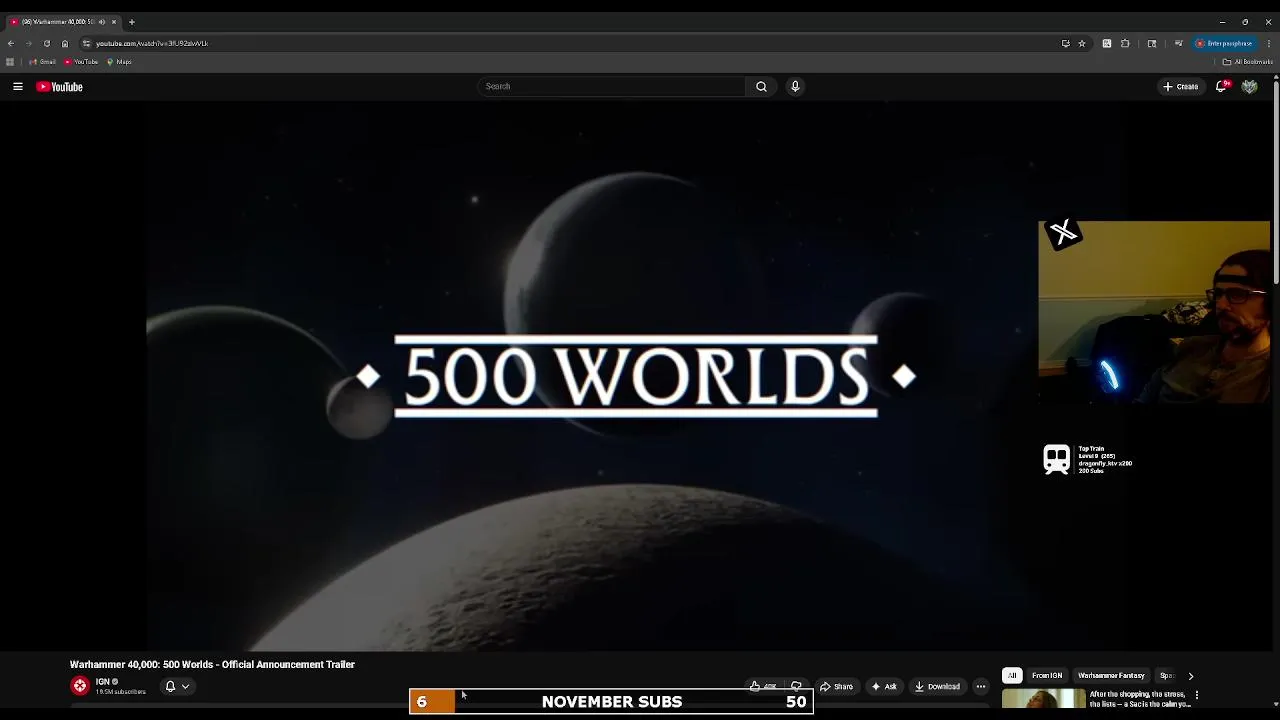Click install app icon in address bar
The height and width of the screenshot is (720, 1280).
1065,44
